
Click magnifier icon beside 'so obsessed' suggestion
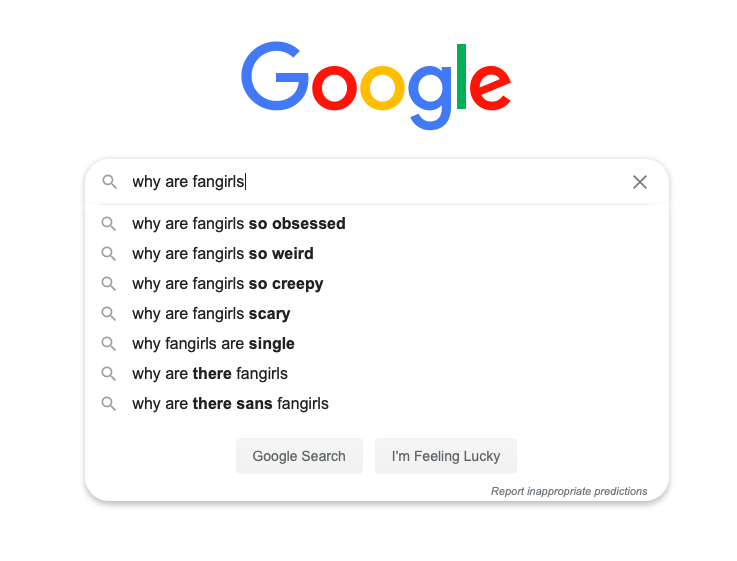[x=109, y=224]
